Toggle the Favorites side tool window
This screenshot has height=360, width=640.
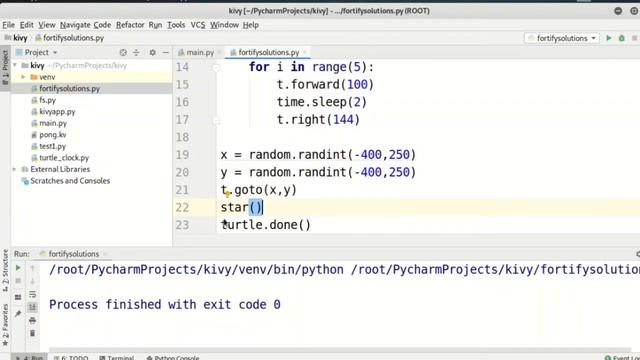(x=5, y=325)
